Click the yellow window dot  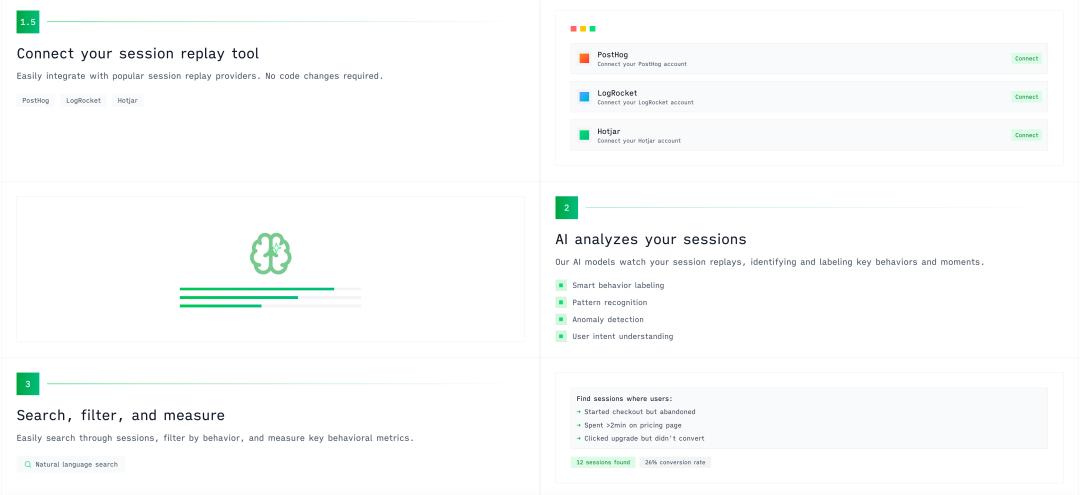point(583,29)
